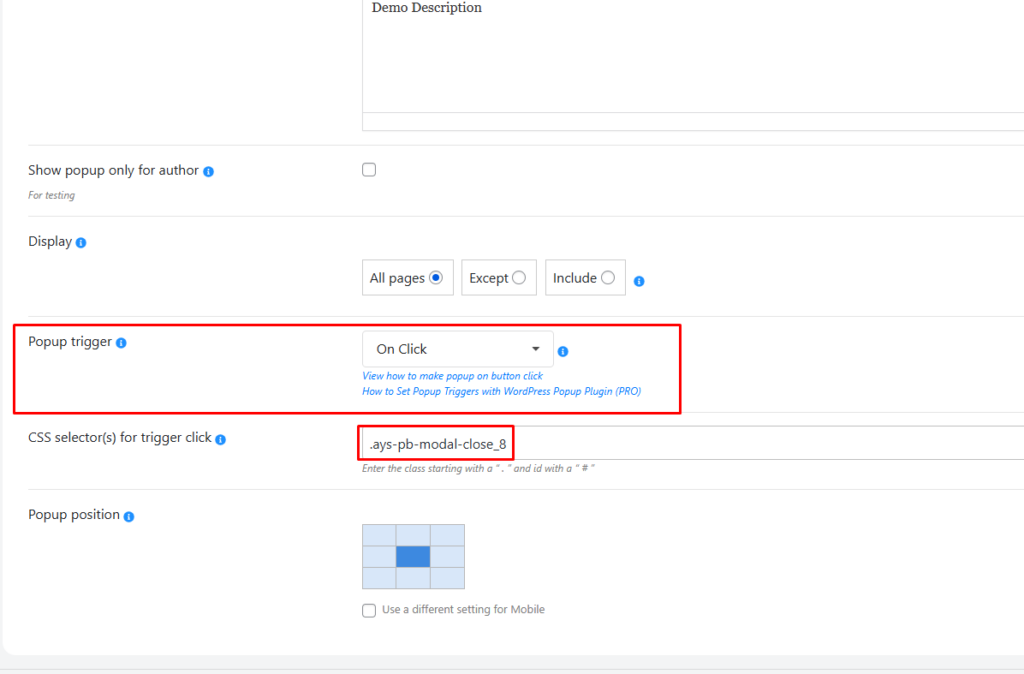Click info icon after the Include option
This screenshot has height=674, width=1024.
(x=639, y=281)
